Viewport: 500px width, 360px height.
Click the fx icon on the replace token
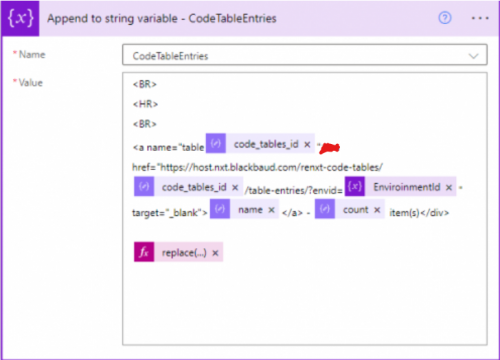click(x=144, y=252)
